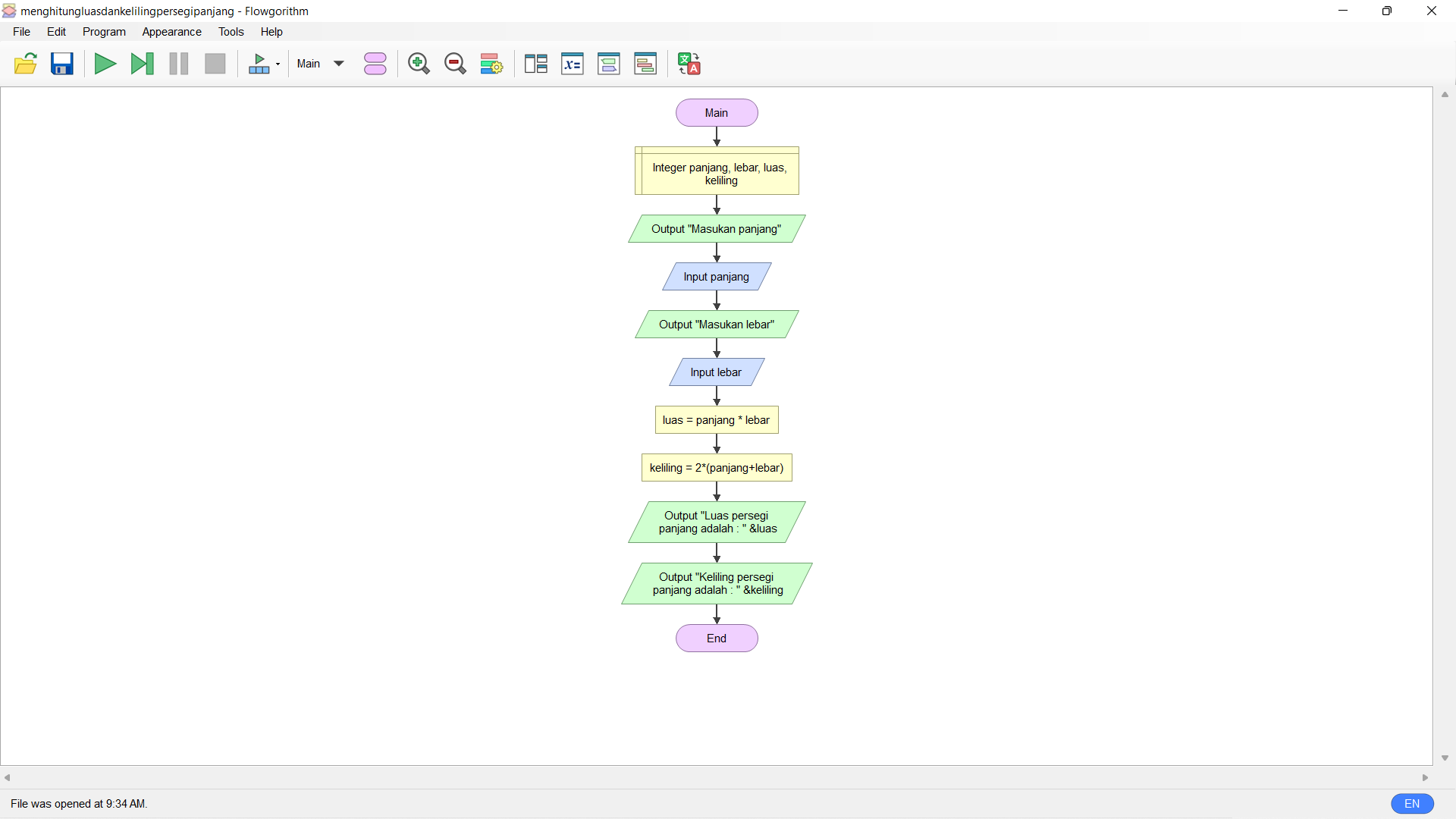The height and width of the screenshot is (819, 1456).
Task: Zoom out of the flowchart
Action: click(x=455, y=64)
